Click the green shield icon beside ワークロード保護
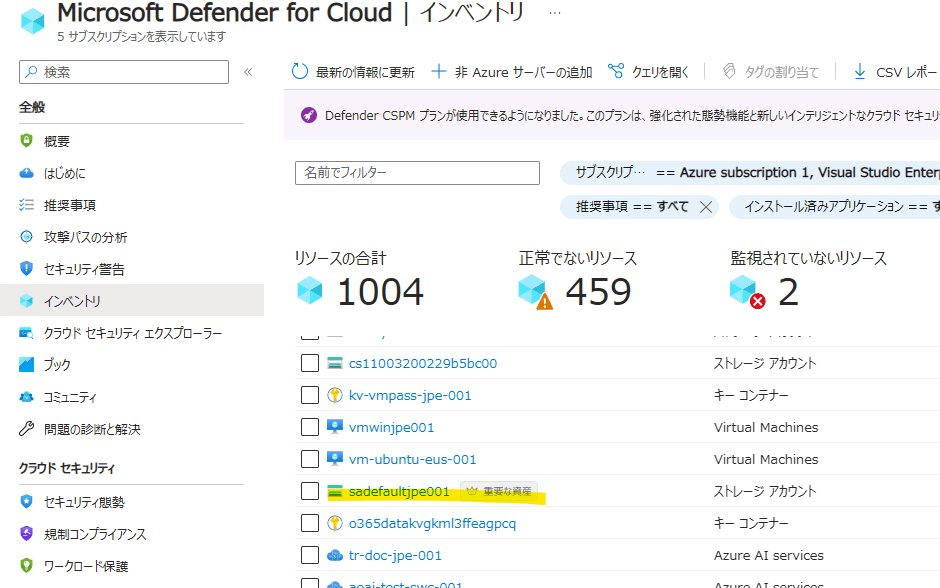 26,565
